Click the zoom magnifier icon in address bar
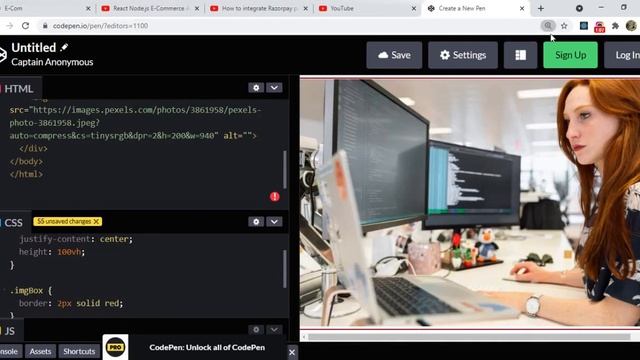 [548, 26]
